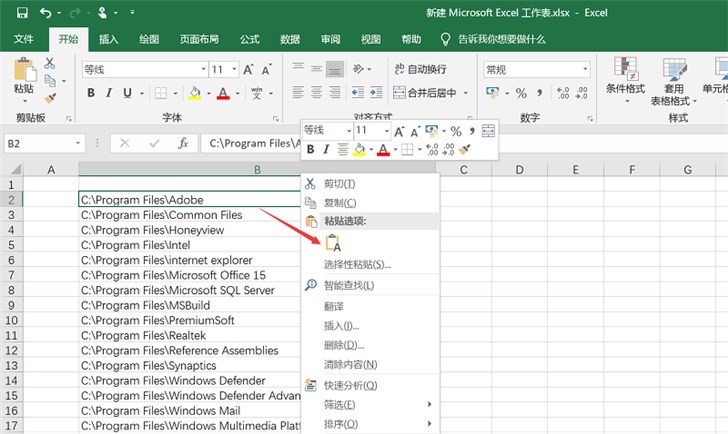Click the red font color button in ribbon
This screenshot has height=434, width=728.
pos(222,93)
